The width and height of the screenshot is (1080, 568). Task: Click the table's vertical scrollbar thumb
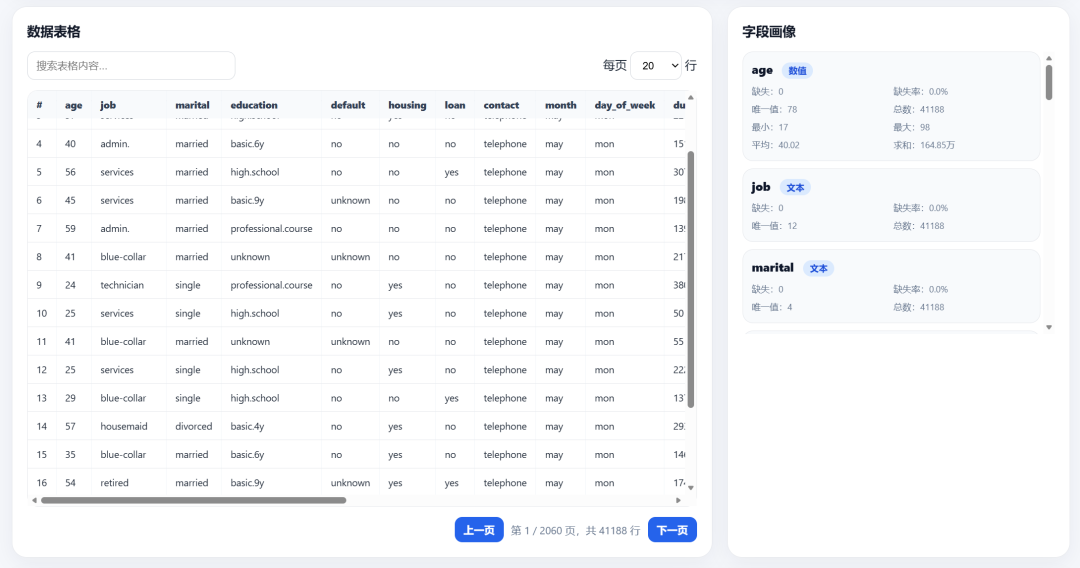(x=691, y=280)
